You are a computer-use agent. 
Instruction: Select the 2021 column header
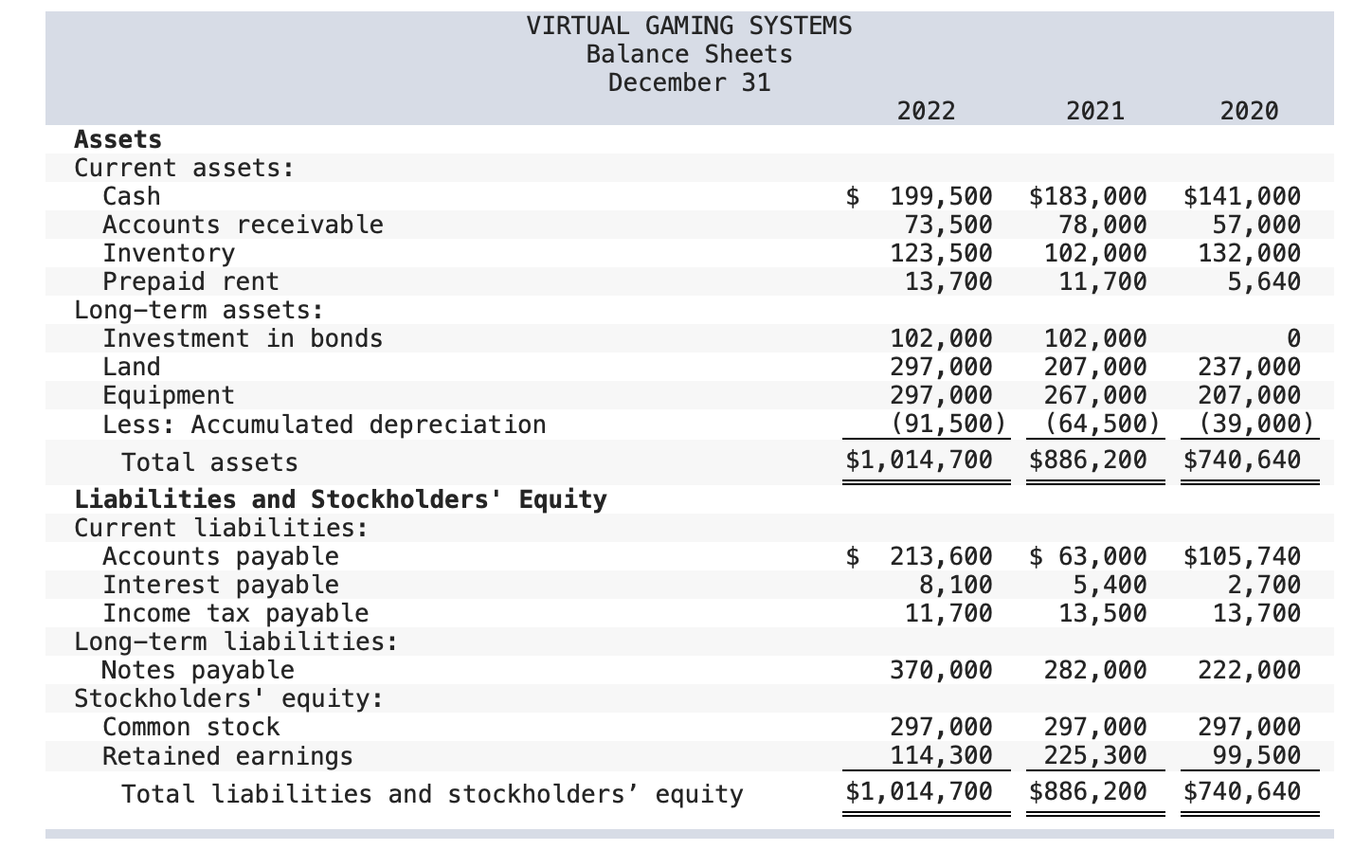1095,111
